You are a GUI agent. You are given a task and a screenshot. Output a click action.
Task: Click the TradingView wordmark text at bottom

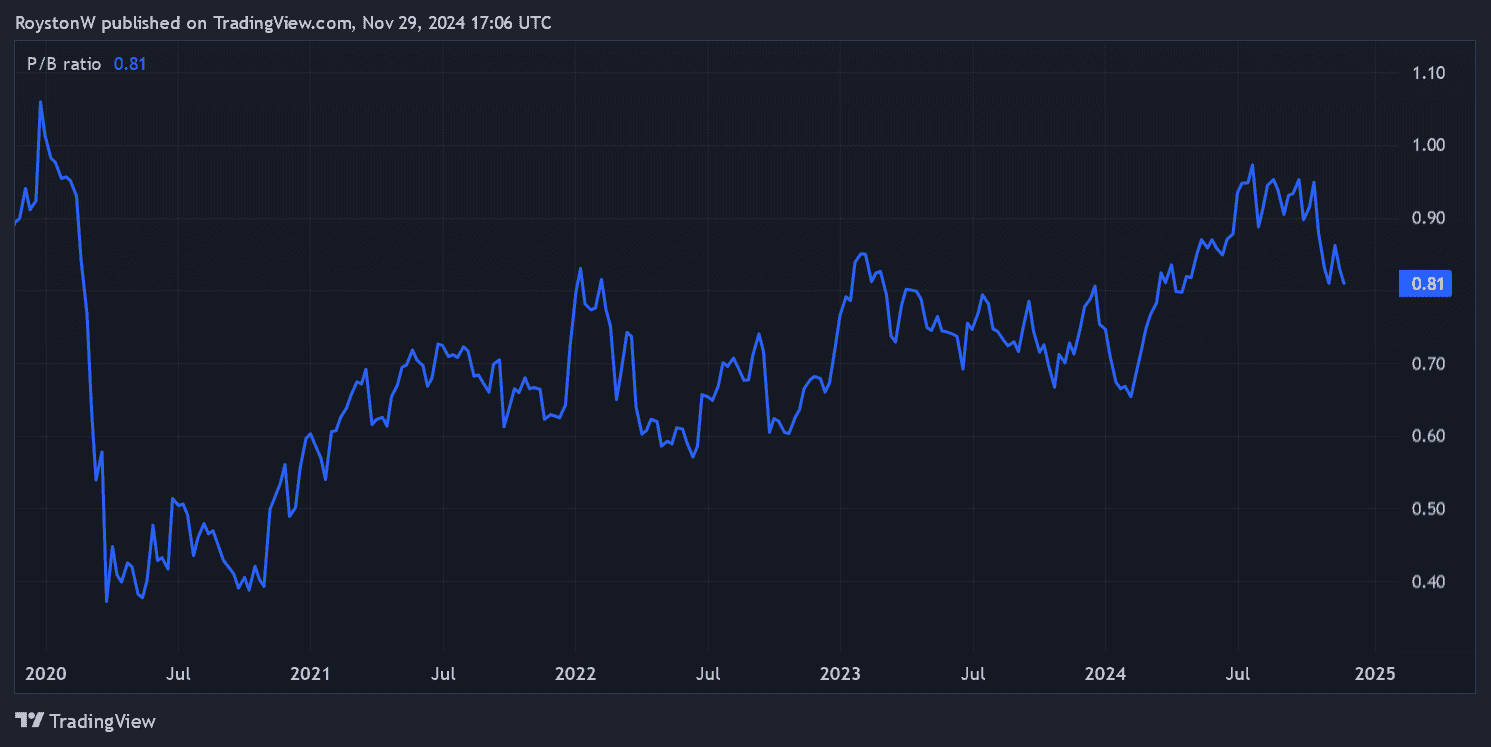(x=102, y=720)
